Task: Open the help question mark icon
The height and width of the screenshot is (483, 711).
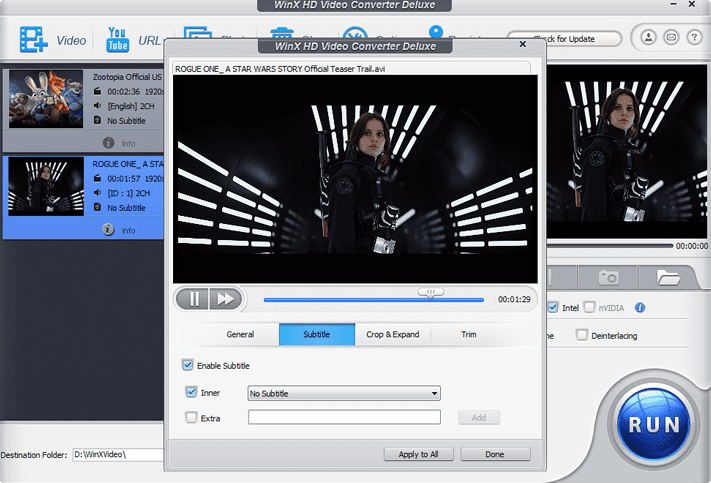Action: [694, 37]
